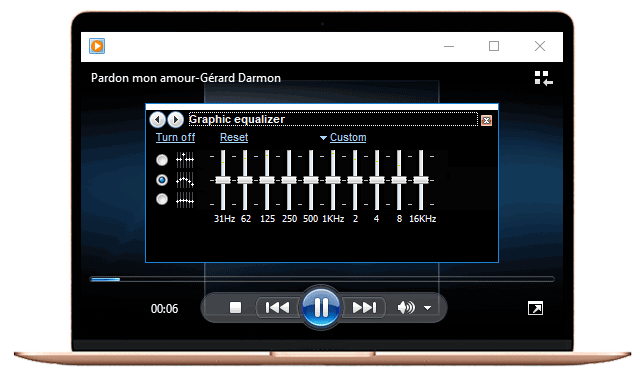Screen dimensions: 640x370
Task: Open the Custom preset dropdown
Action: (348, 137)
